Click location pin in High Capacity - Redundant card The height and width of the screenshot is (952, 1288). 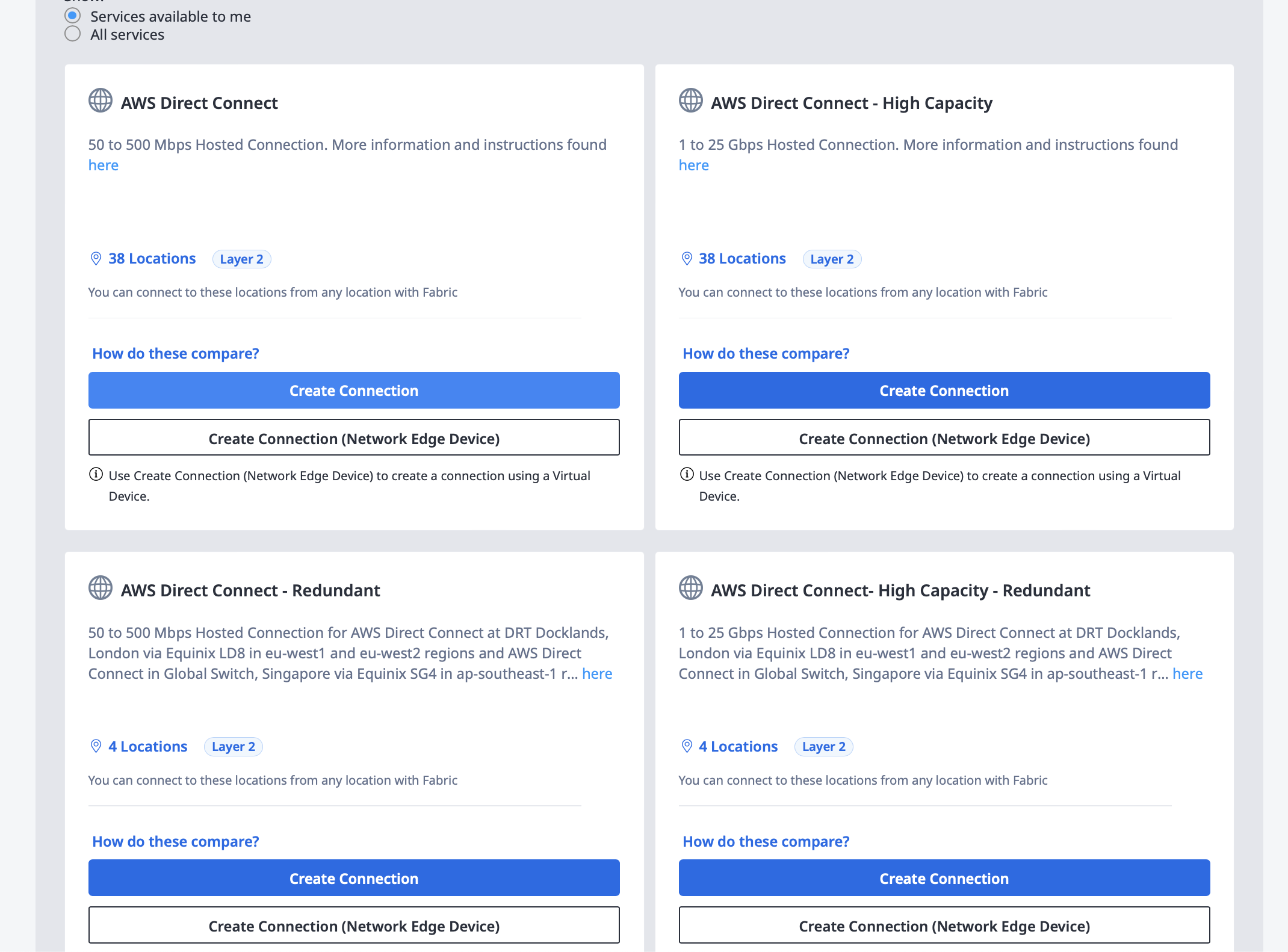(687, 746)
